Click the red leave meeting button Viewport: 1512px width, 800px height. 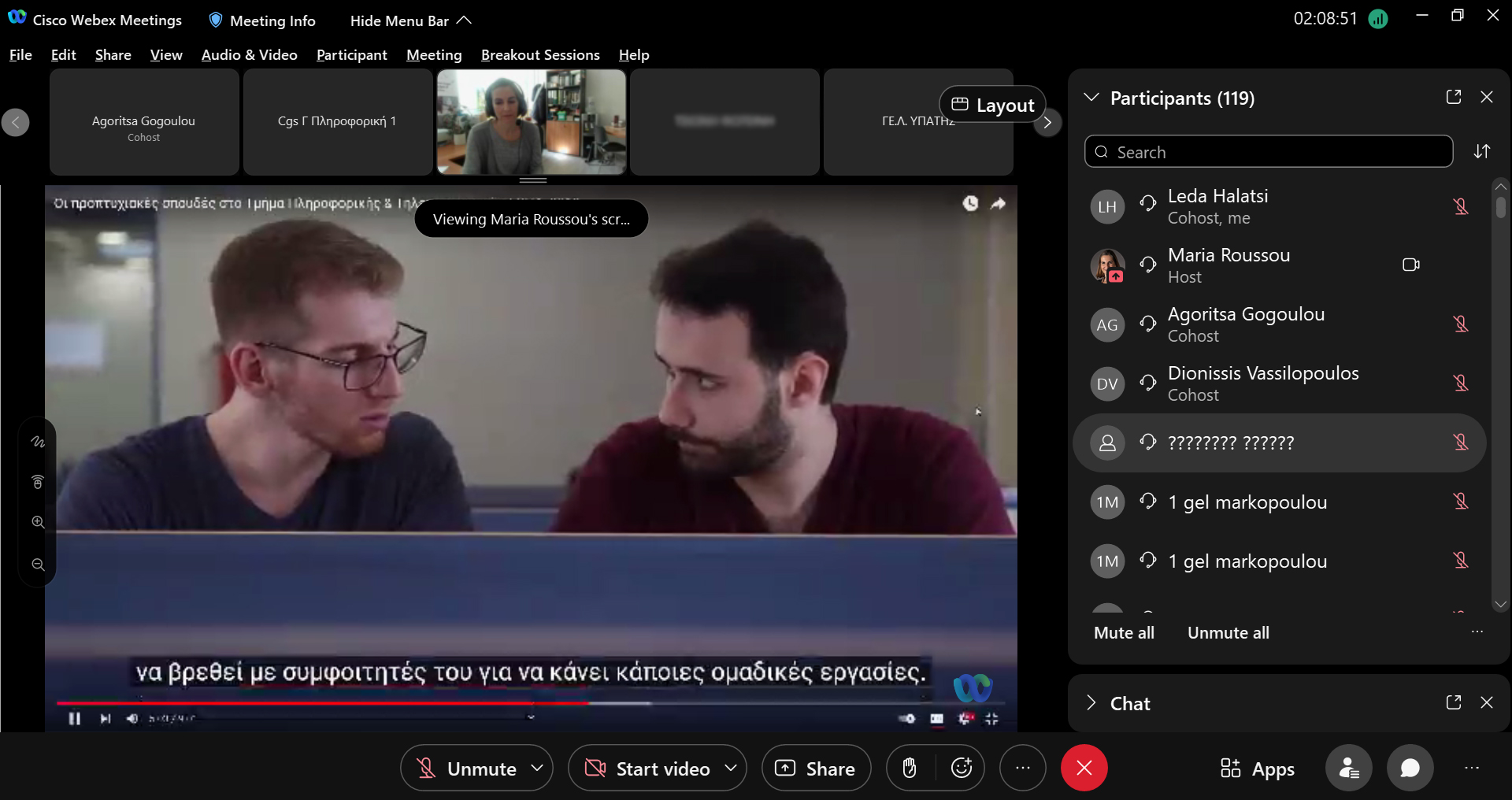point(1084,768)
